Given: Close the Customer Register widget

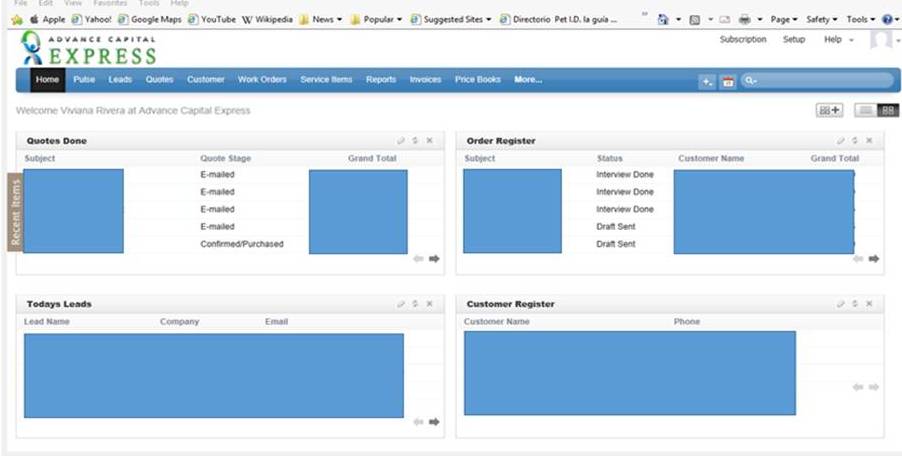Looking at the screenshot, I should tap(869, 304).
